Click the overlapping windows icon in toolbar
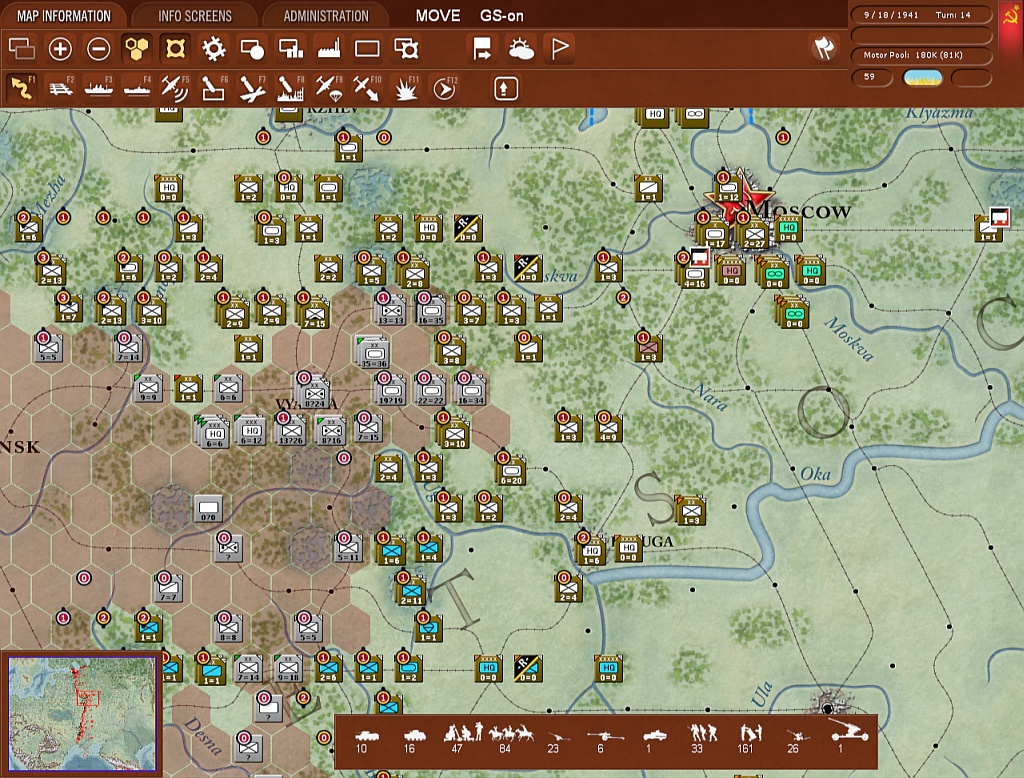This screenshot has height=778, width=1024. tap(22, 49)
